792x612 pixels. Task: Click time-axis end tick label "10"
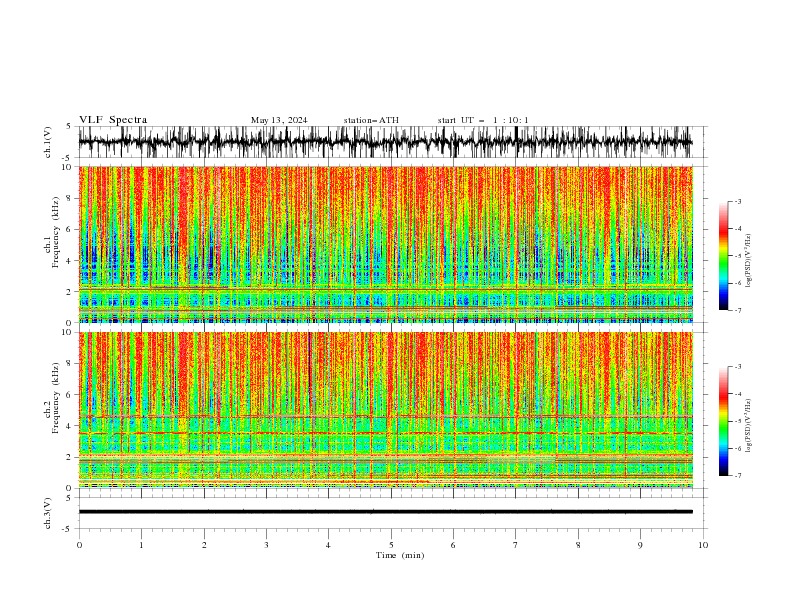[x=703, y=545]
